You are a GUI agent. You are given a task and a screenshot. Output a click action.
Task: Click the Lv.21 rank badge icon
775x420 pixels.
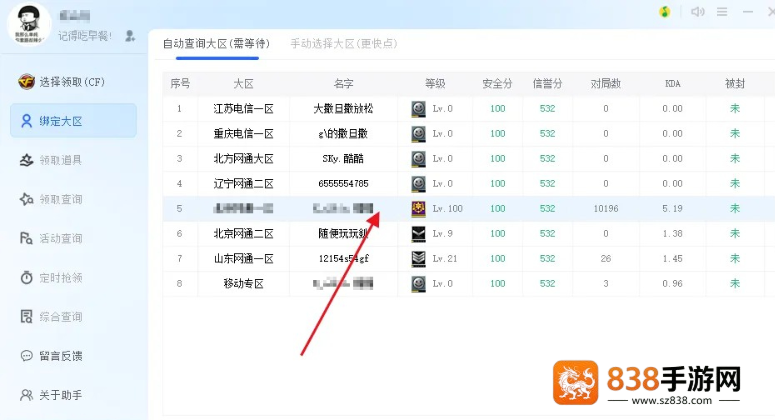[x=419, y=258]
